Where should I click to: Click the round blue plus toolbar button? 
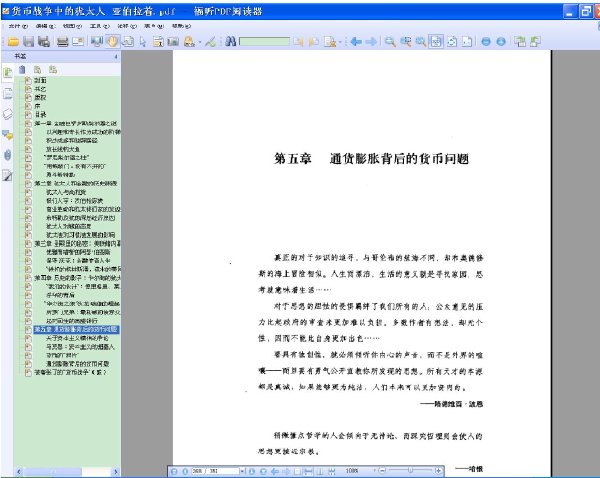(501, 42)
